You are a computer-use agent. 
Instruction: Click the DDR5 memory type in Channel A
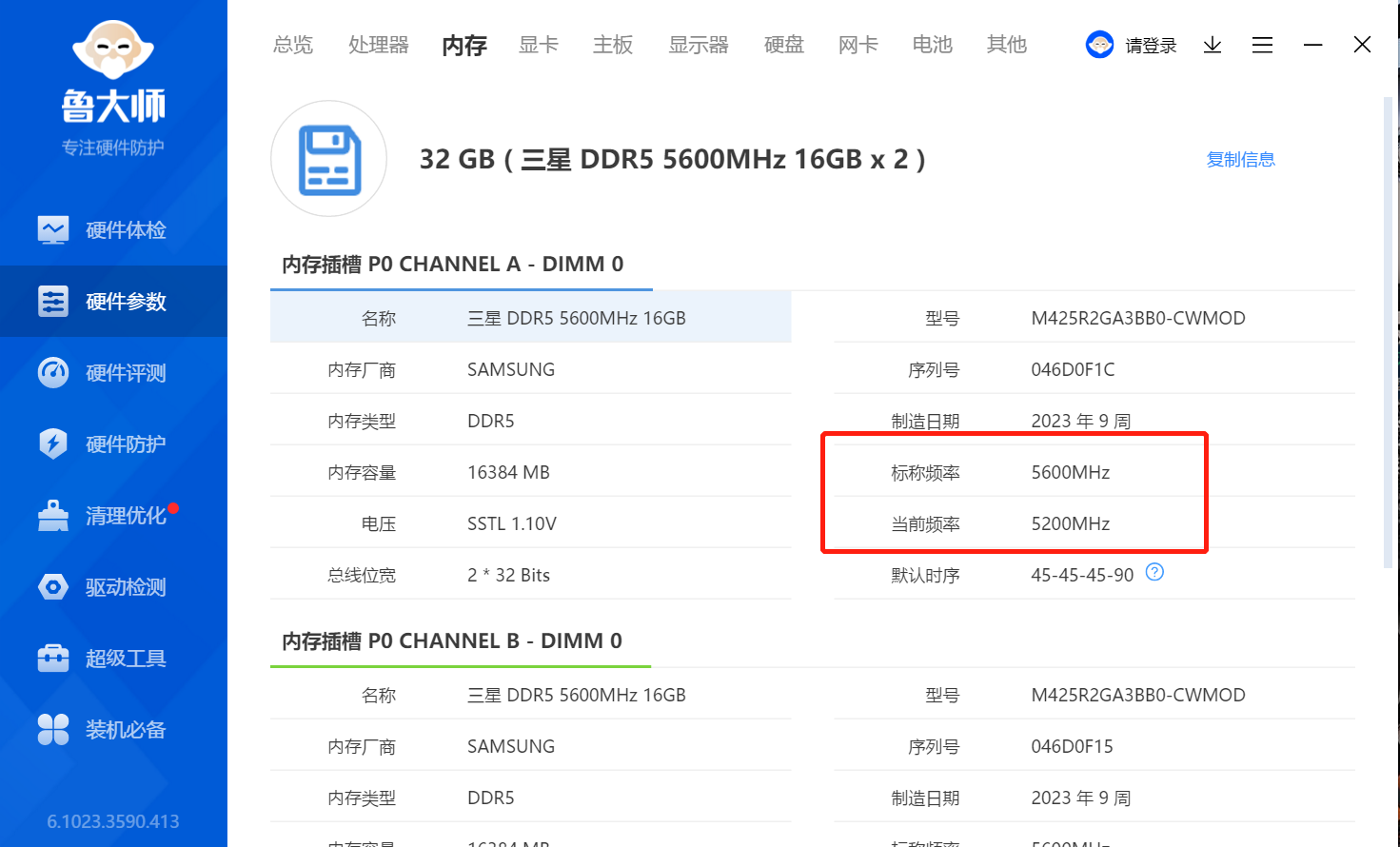491,421
